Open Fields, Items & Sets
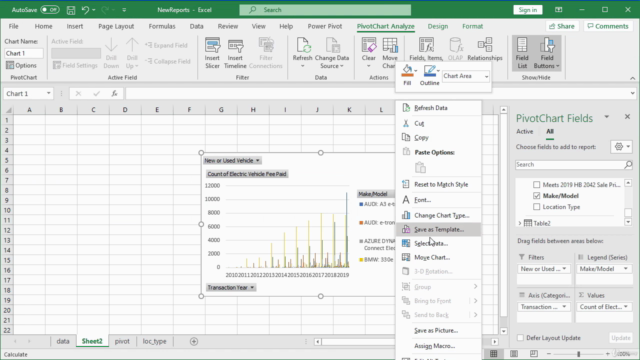The image size is (640, 360). click(426, 49)
